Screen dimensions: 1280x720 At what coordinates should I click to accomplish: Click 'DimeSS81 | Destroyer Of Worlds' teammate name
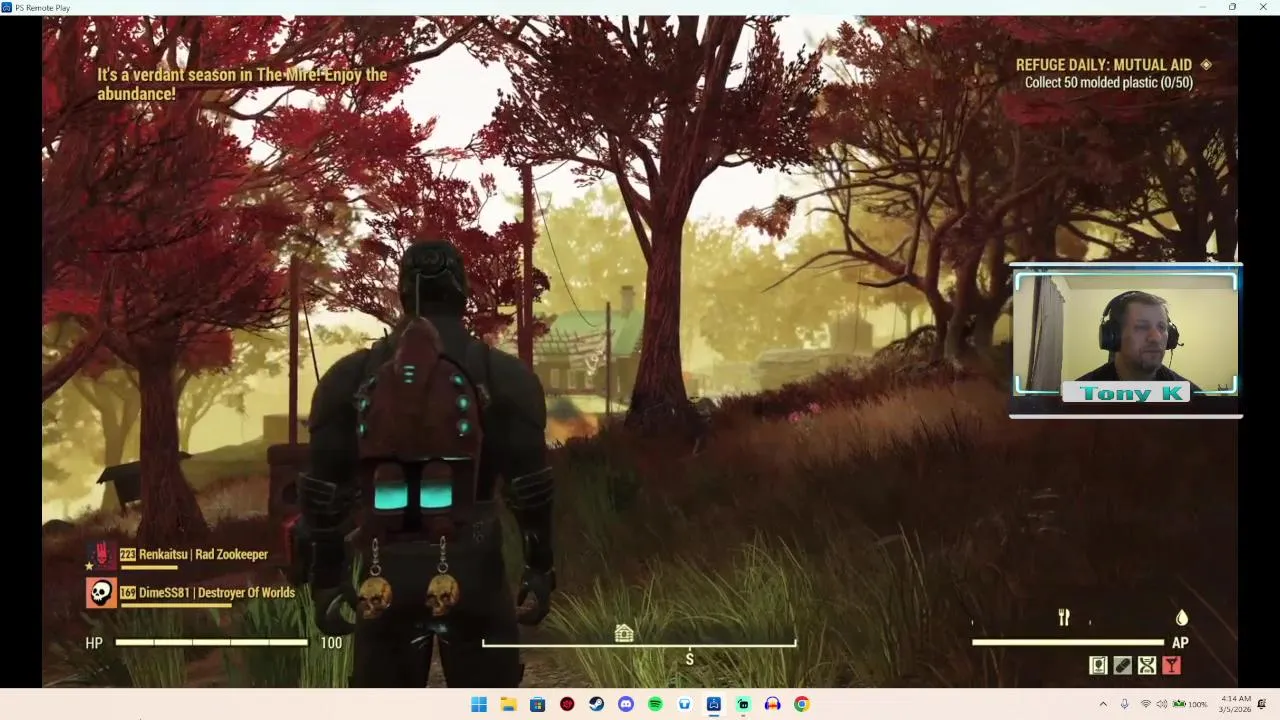tap(217, 592)
